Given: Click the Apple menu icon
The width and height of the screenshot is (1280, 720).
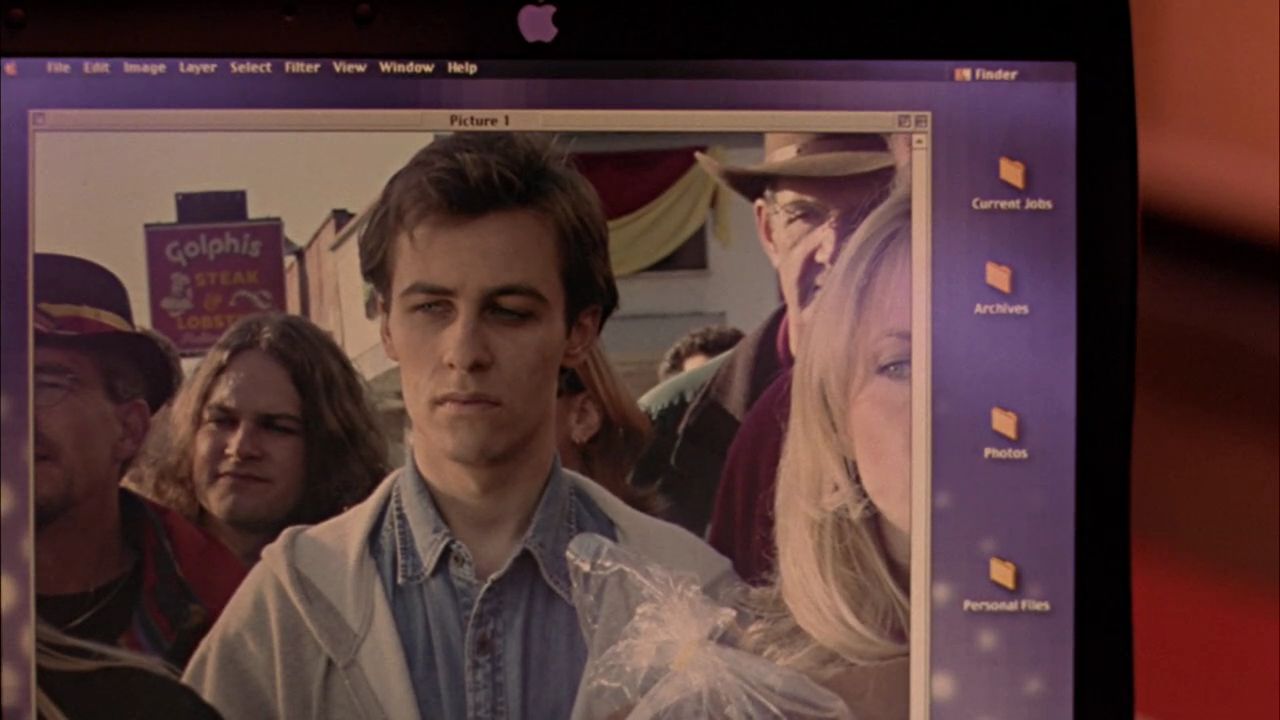Looking at the screenshot, I should pyautogui.click(x=10, y=69).
